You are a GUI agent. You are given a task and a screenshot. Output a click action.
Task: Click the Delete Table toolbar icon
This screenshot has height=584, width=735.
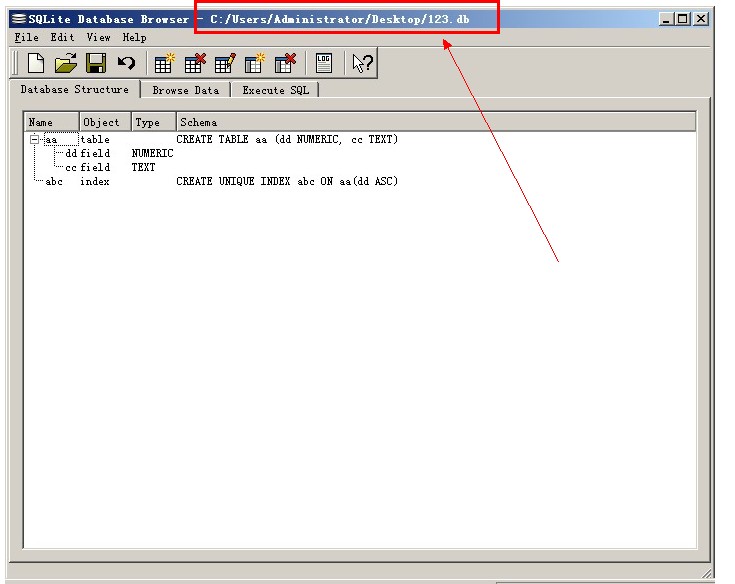click(x=194, y=64)
